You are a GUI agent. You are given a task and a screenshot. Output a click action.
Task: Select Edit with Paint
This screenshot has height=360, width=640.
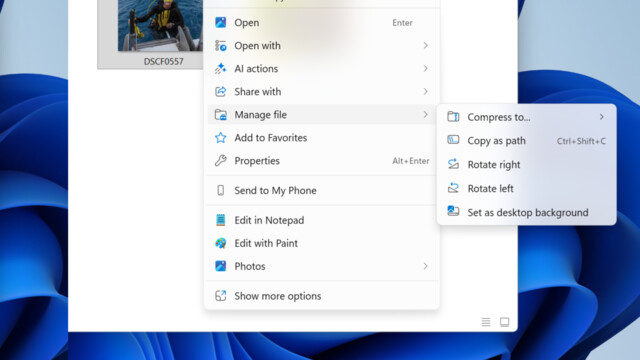[322, 243]
